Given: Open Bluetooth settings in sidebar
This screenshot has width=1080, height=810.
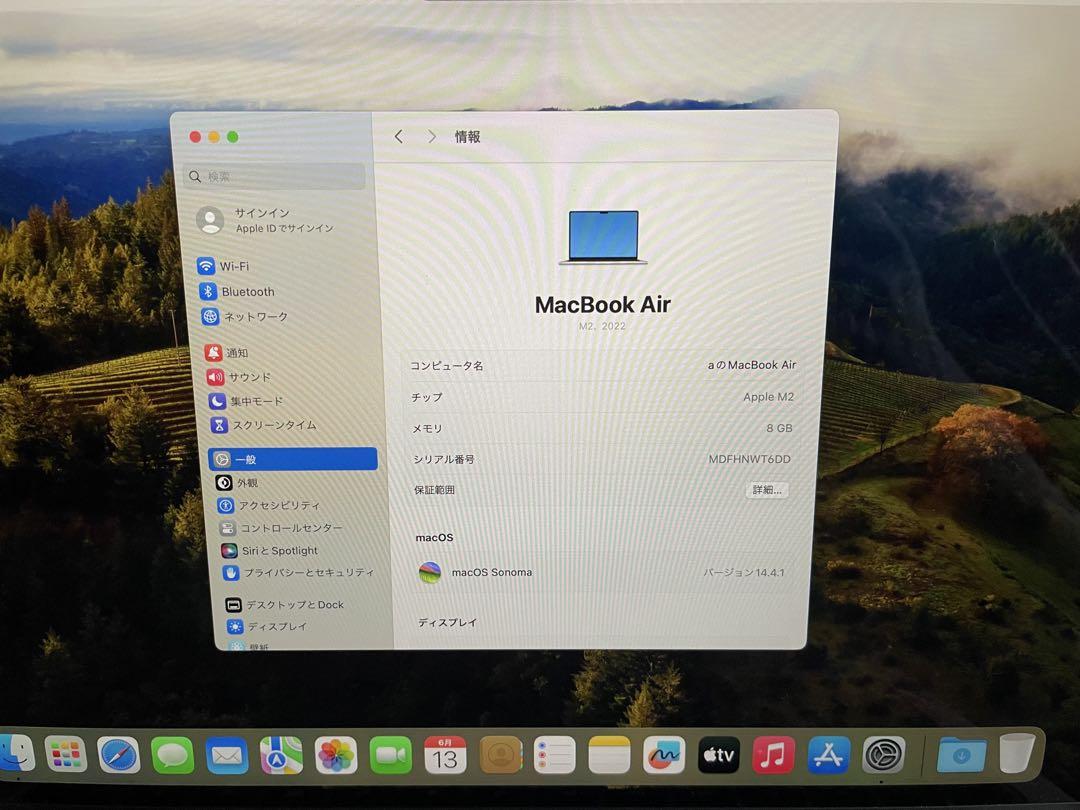Looking at the screenshot, I should point(237,291).
